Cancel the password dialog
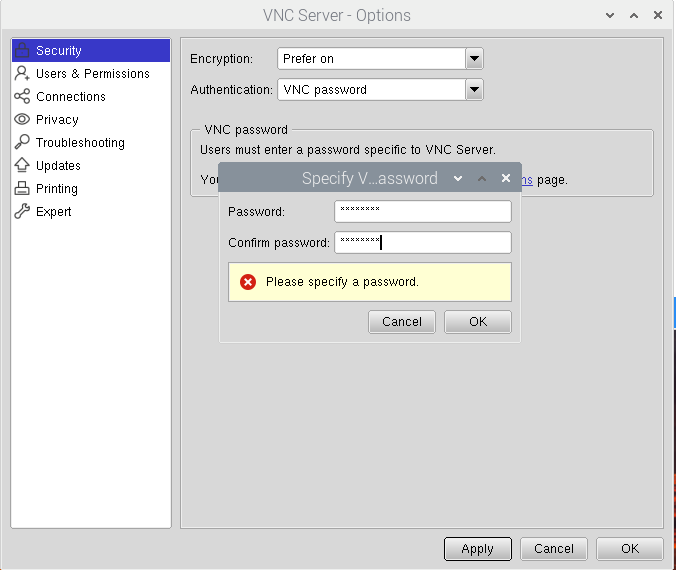 click(402, 321)
